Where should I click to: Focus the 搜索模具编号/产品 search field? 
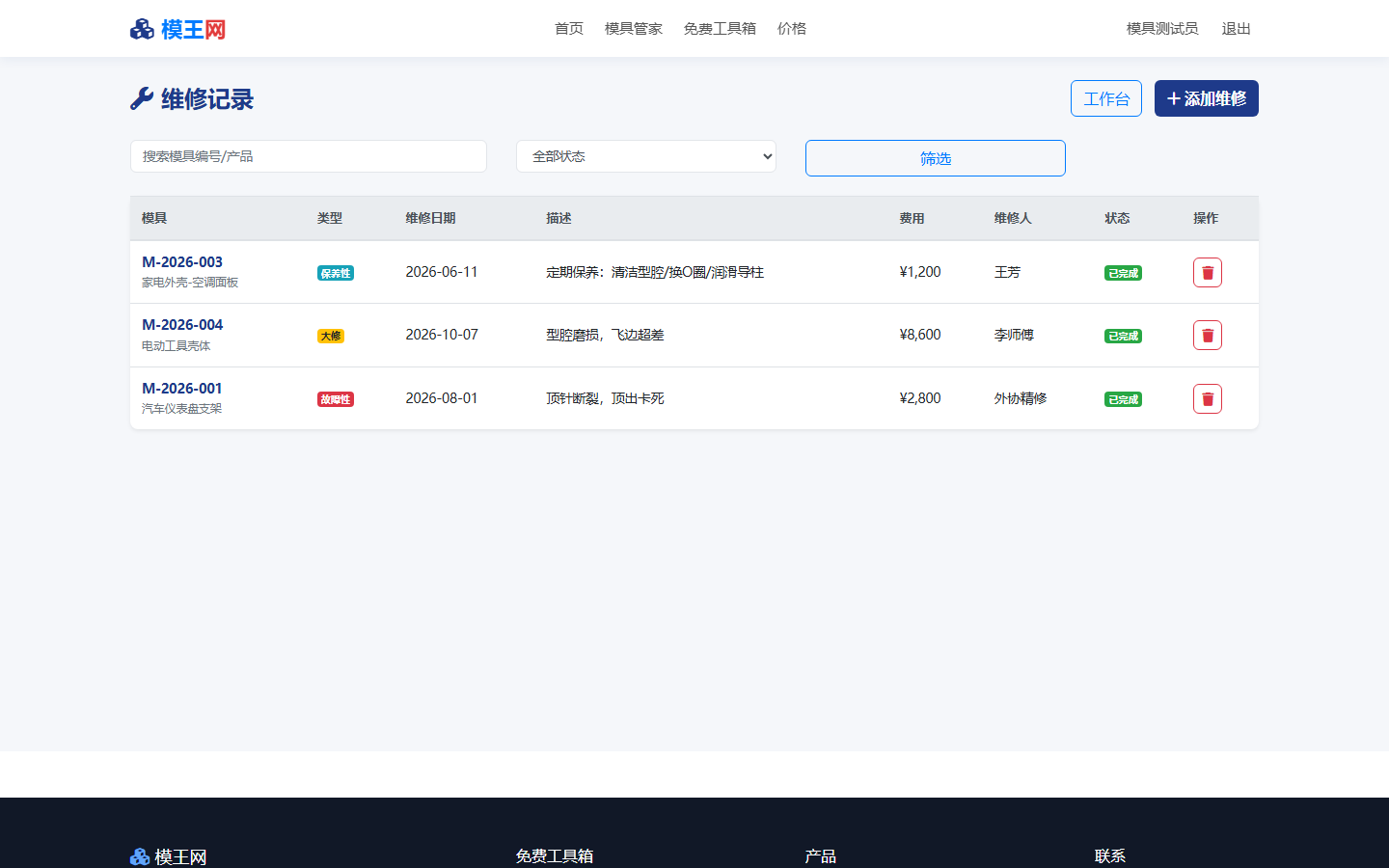point(309,156)
